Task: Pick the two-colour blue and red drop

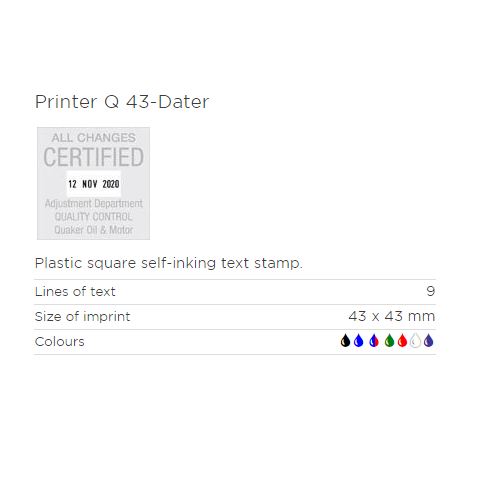Action: [374, 341]
